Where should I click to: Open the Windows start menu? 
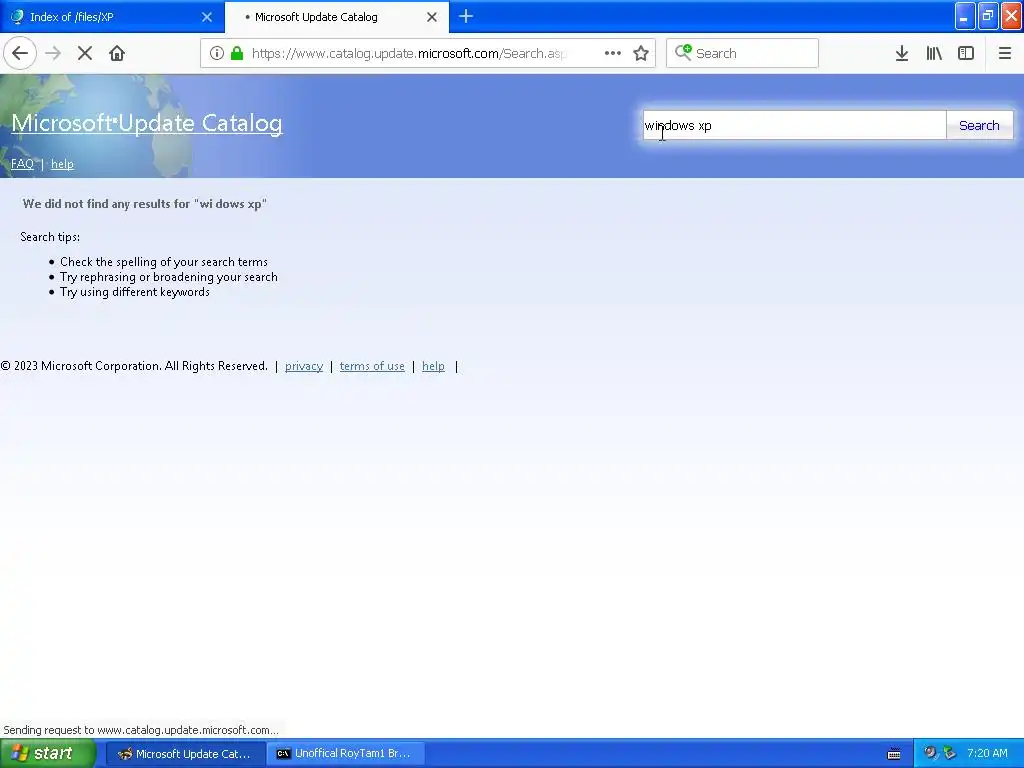(47, 753)
